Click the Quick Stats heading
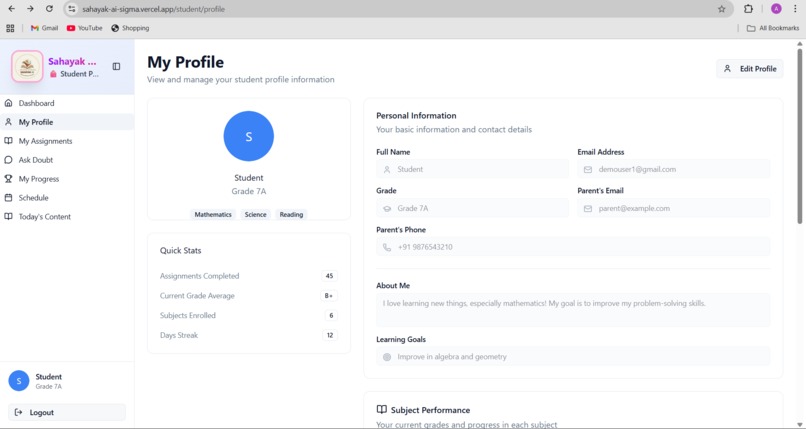806x429 pixels. point(180,251)
